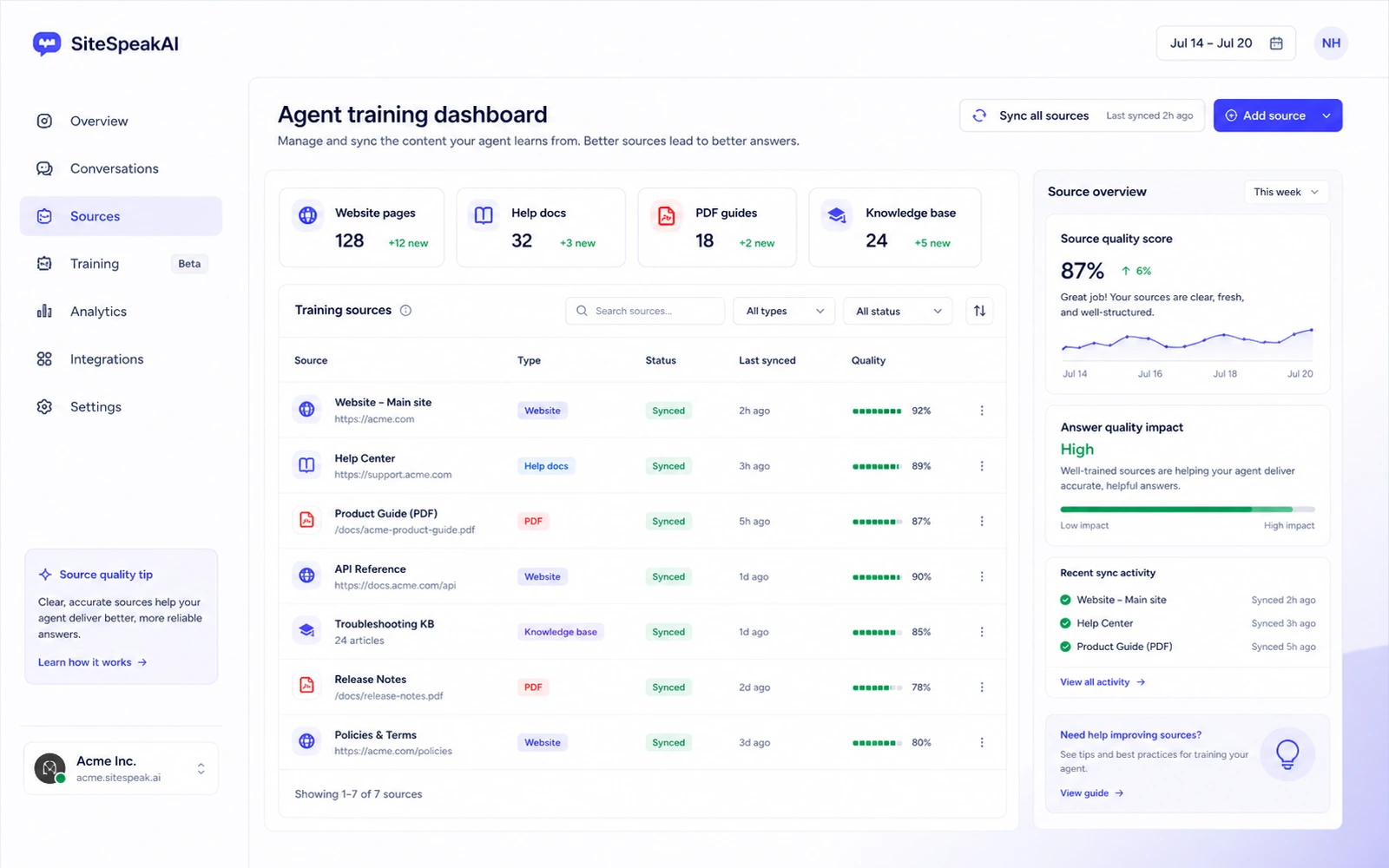Click the Synced status of Troubleshooting KB
The image size is (1389, 868).
click(668, 632)
